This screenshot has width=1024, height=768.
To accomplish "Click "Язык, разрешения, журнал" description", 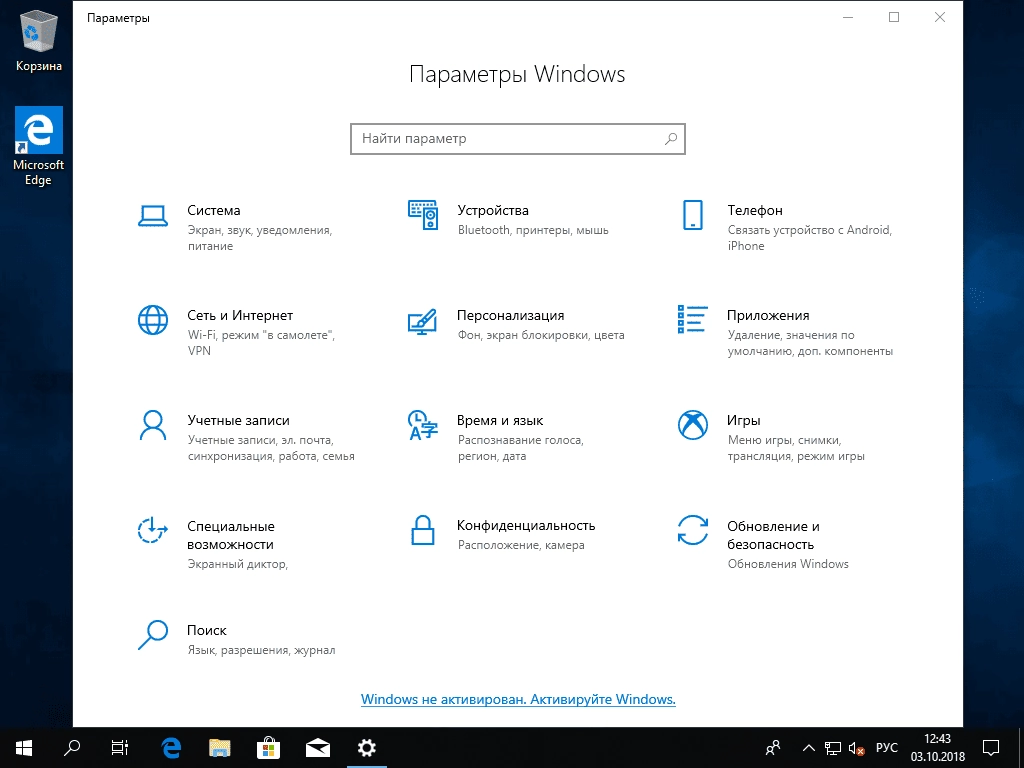I will click(261, 650).
